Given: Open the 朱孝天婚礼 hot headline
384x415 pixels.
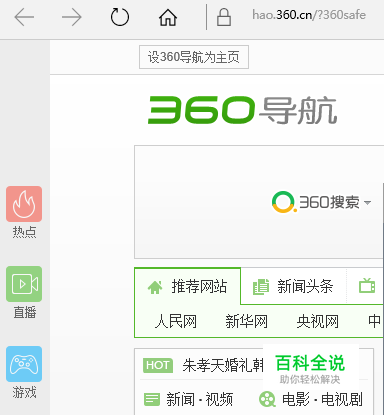Looking at the screenshot, I should coord(223,365).
